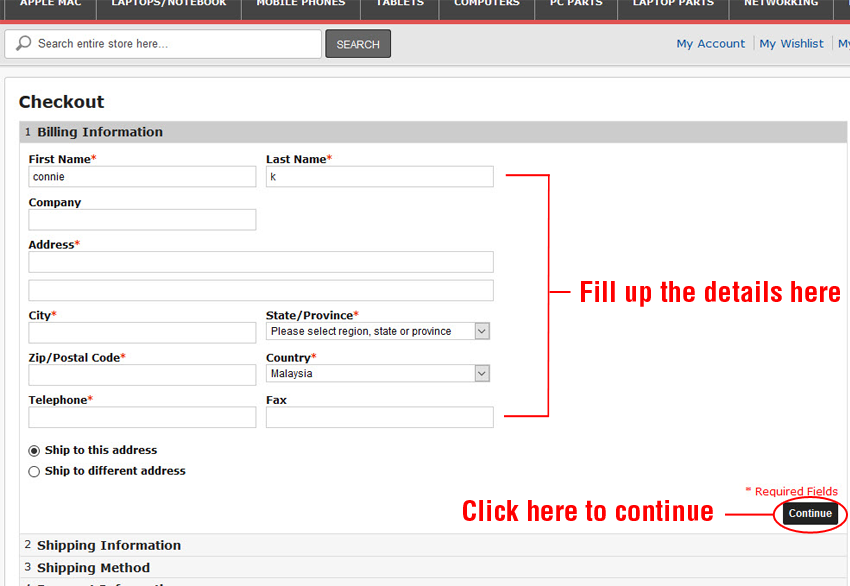The width and height of the screenshot is (850, 586).
Task: Click the Company field
Action: tap(142, 220)
